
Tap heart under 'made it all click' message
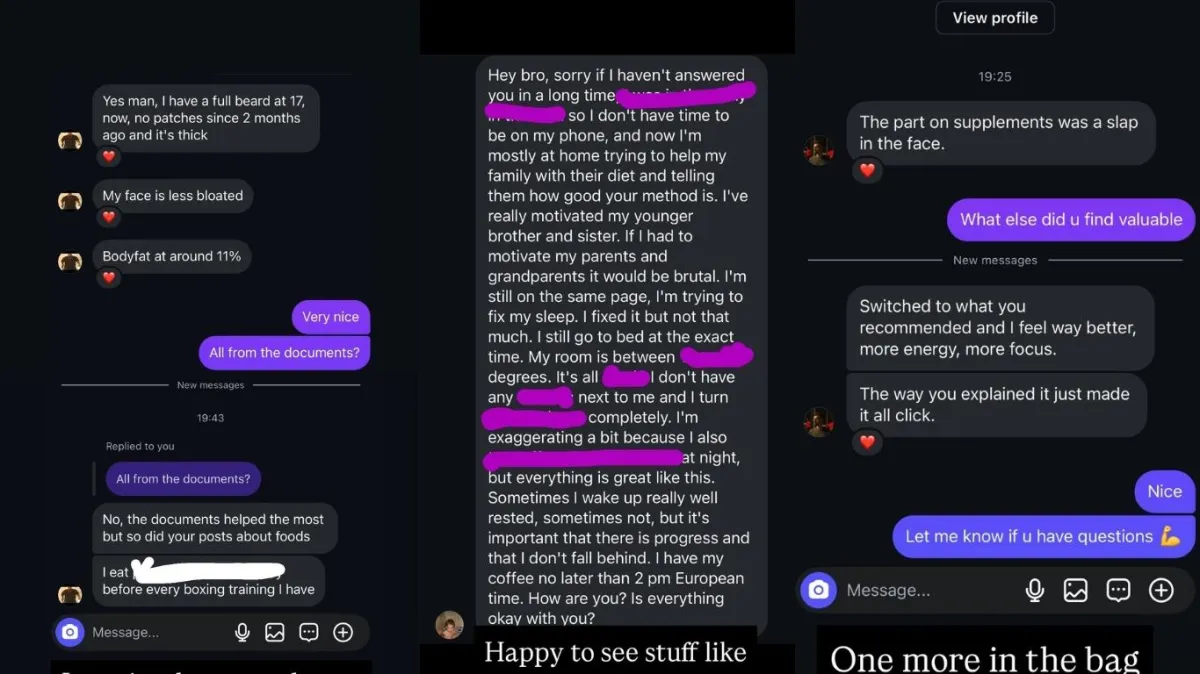[867, 442]
